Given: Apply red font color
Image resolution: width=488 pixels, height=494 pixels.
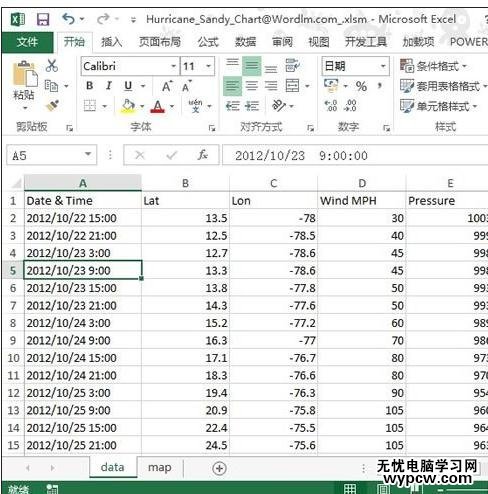Looking at the screenshot, I should pos(158,107).
